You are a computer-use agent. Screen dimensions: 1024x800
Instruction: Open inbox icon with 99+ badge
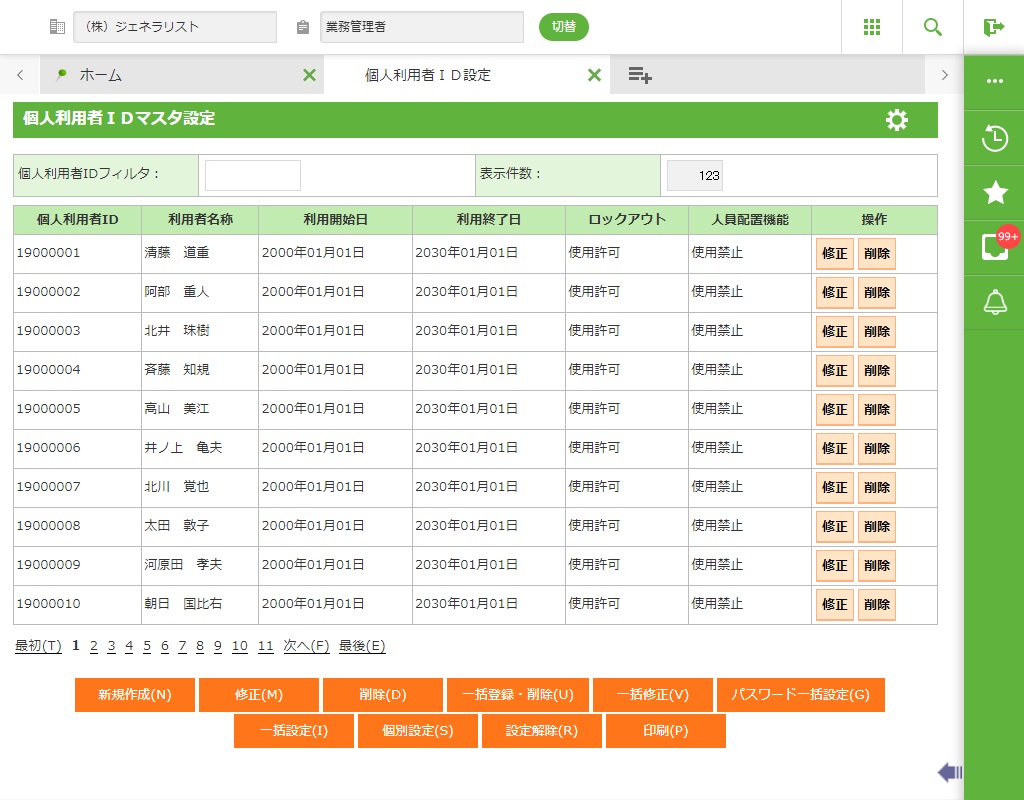point(994,248)
